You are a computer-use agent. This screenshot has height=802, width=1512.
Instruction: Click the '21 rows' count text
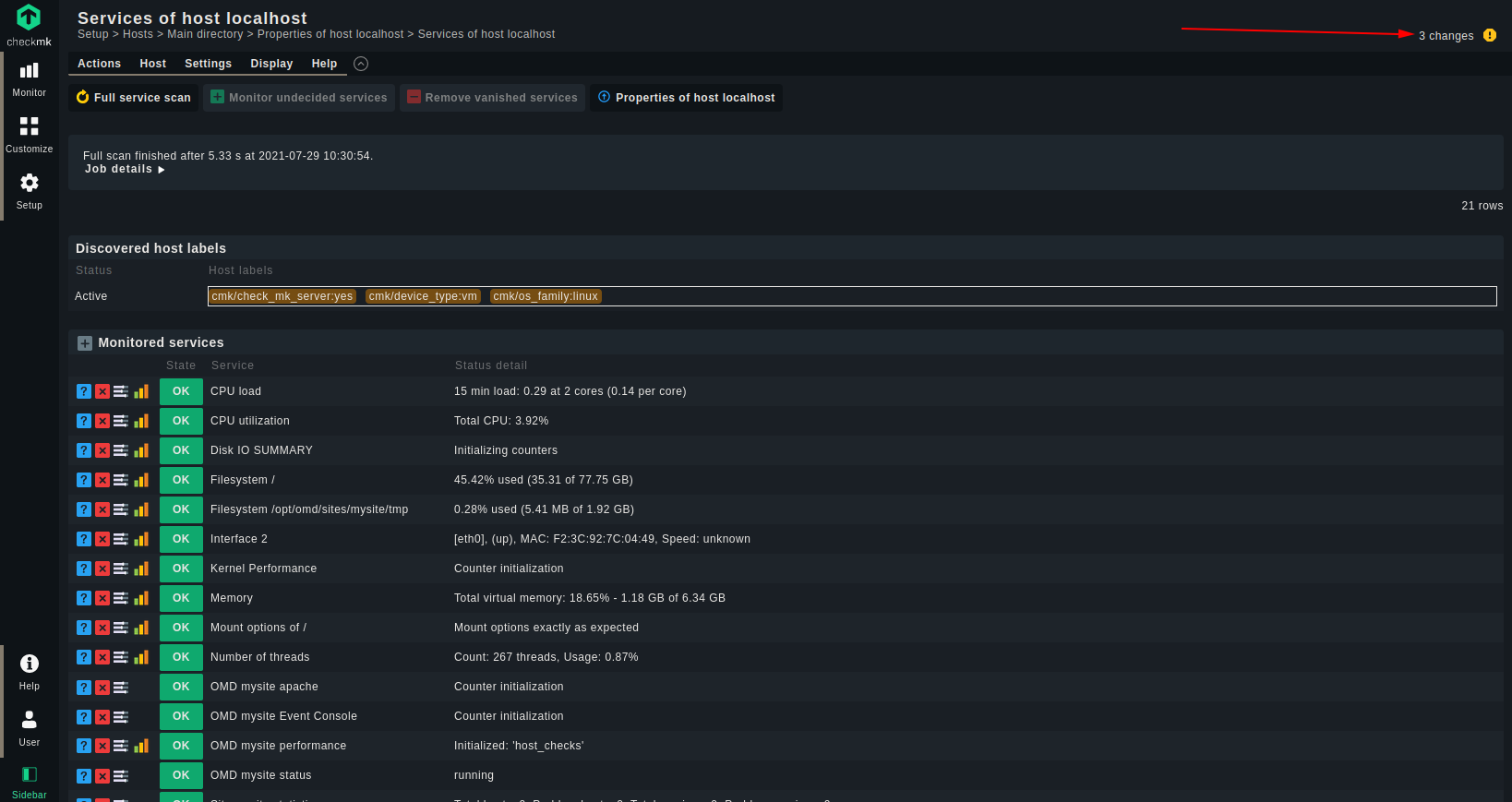(1482, 206)
